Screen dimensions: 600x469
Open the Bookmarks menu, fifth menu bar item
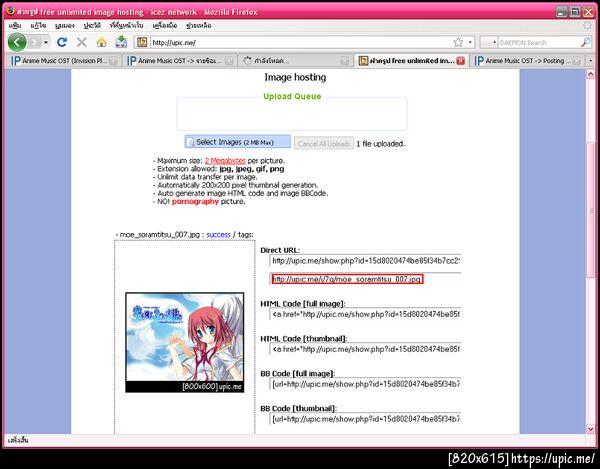126,25
